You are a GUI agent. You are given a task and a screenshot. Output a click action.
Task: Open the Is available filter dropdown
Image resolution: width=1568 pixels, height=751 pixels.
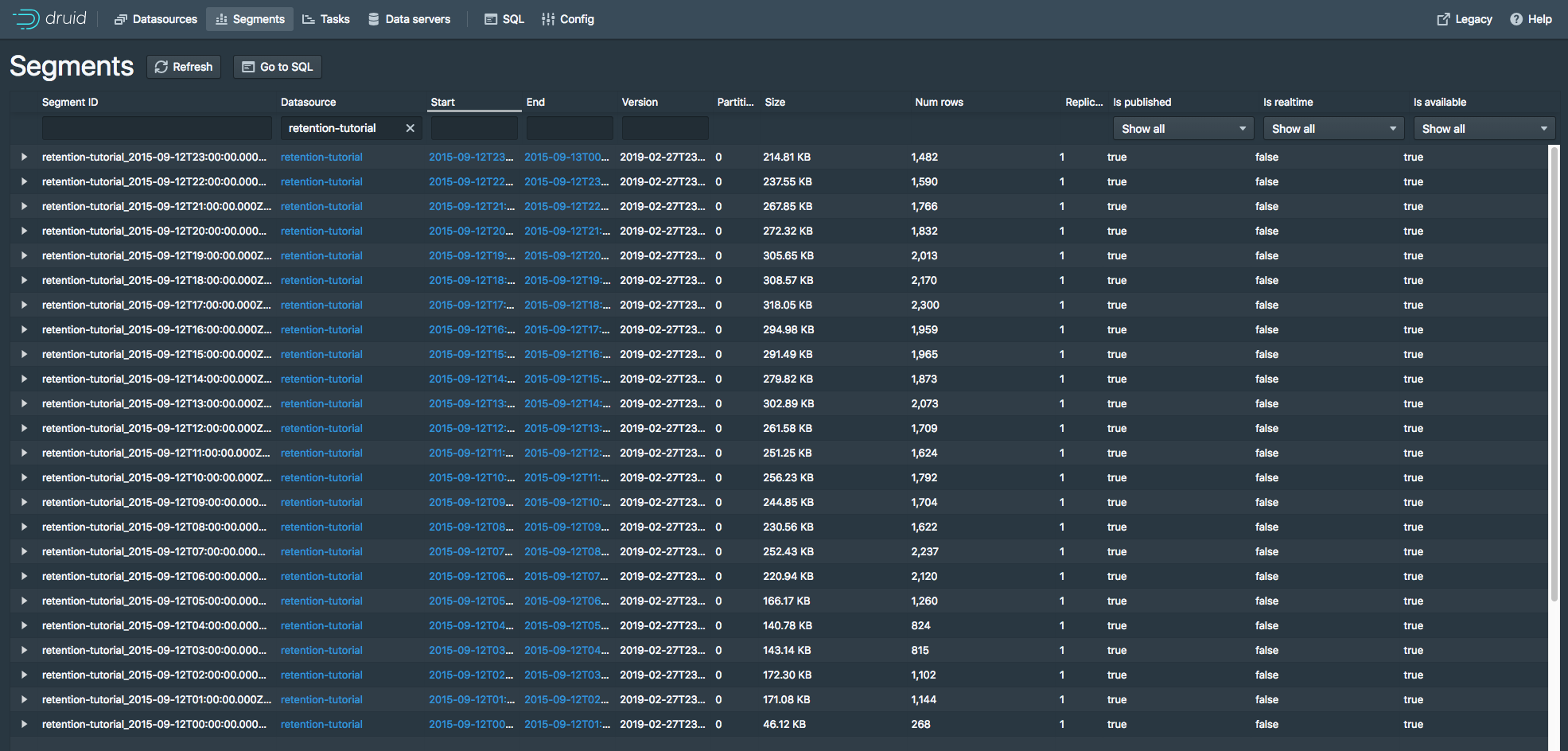coord(1483,129)
